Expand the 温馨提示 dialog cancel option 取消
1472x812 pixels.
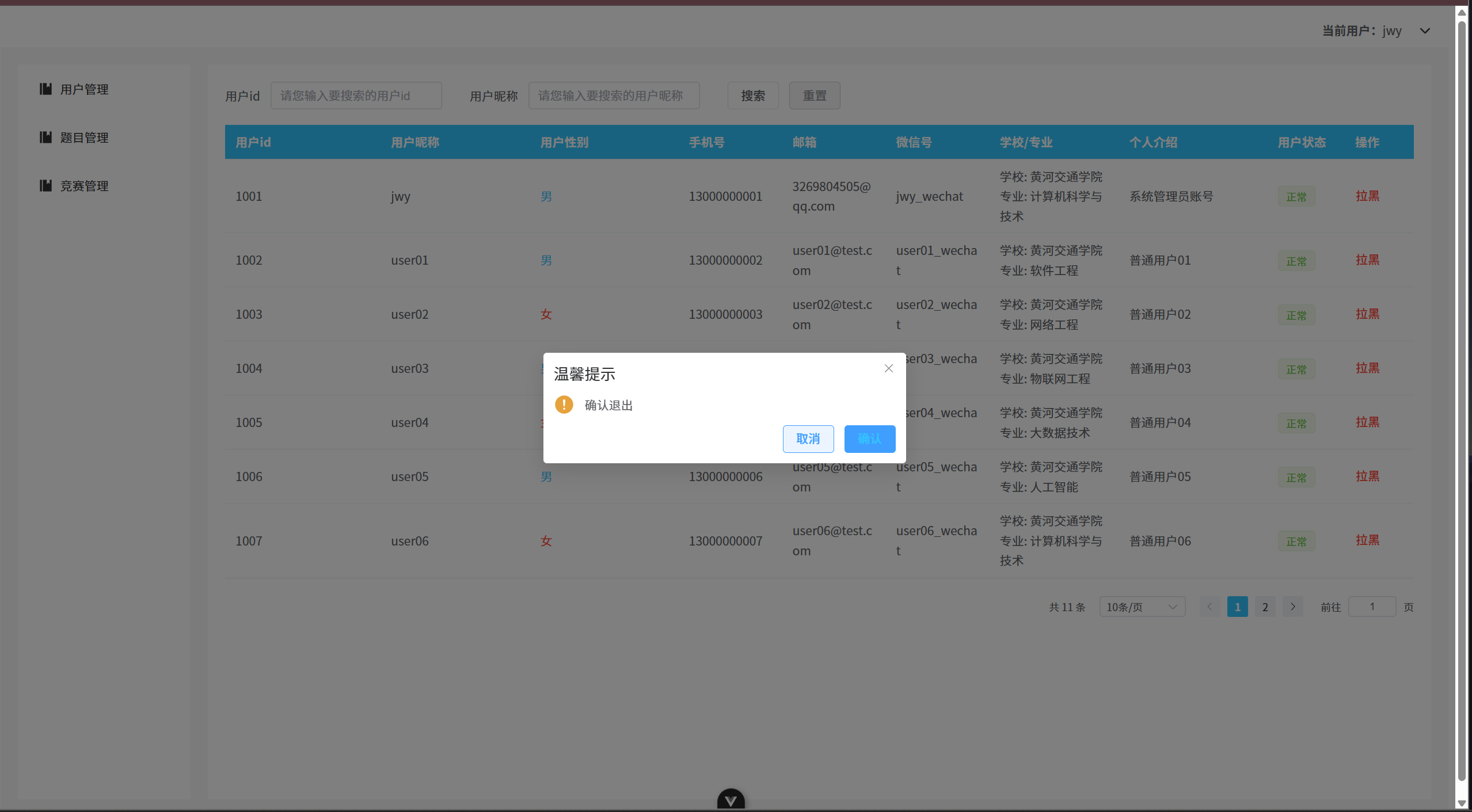tap(808, 439)
